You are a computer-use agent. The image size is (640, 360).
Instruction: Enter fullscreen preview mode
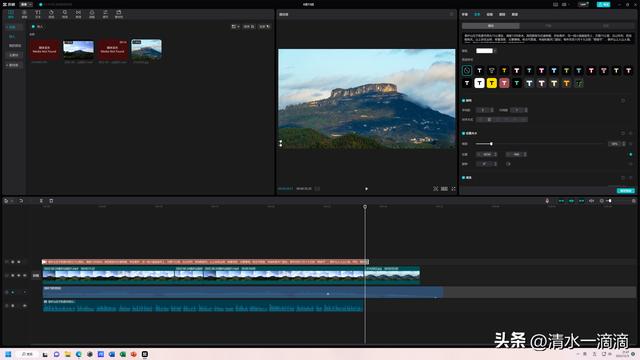(453, 189)
